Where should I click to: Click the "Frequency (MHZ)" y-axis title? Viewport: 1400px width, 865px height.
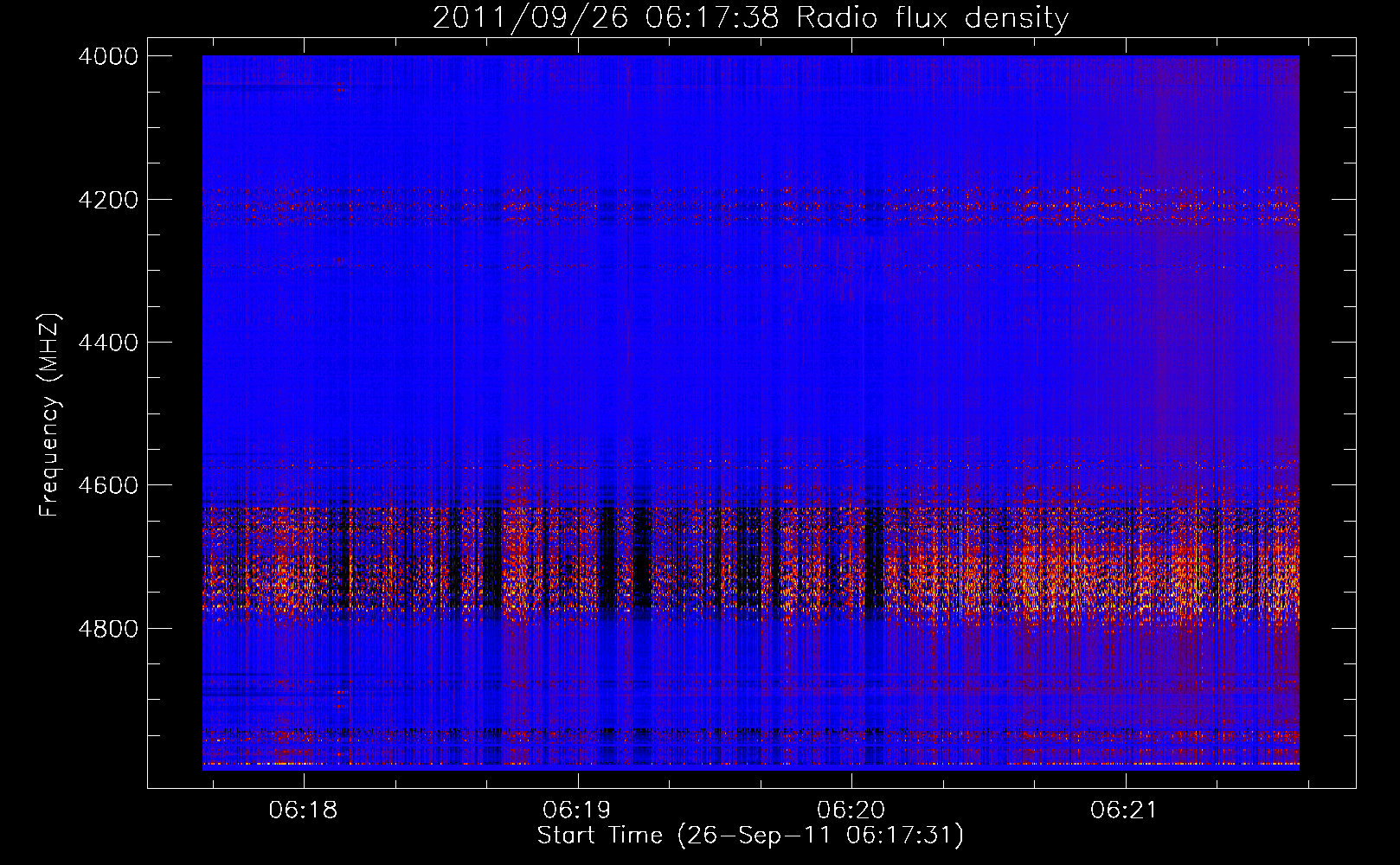(50, 415)
